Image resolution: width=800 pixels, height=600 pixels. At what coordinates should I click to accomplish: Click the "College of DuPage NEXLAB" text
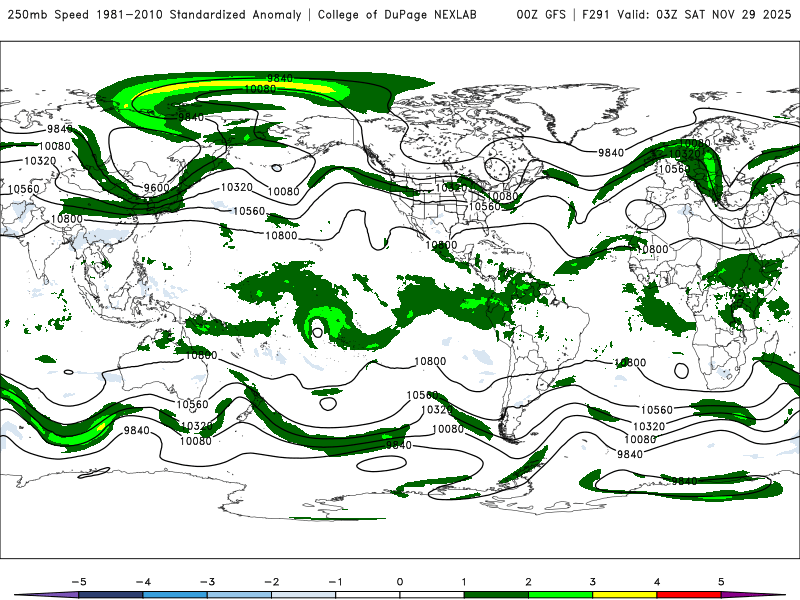[x=397, y=15]
